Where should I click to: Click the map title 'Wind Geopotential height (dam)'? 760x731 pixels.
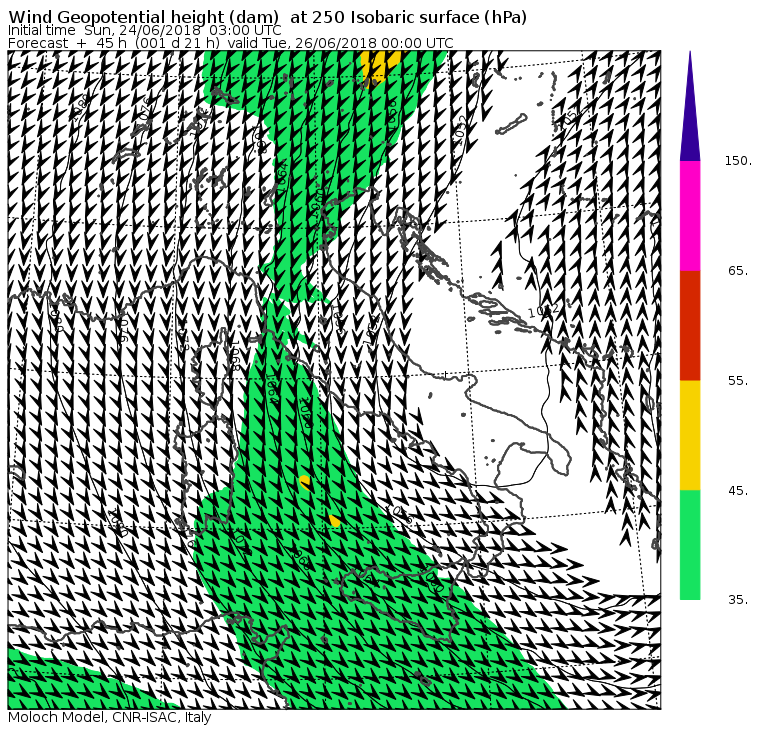pos(143,17)
